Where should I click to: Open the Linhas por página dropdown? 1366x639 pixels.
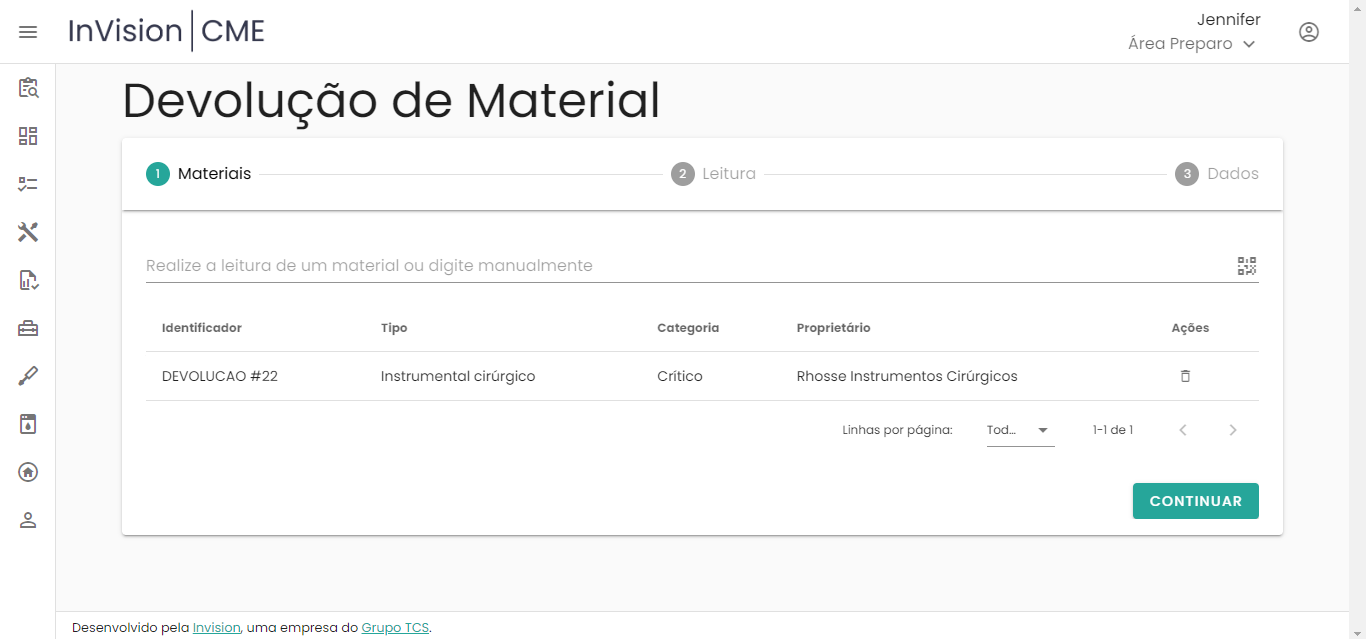pos(1020,430)
